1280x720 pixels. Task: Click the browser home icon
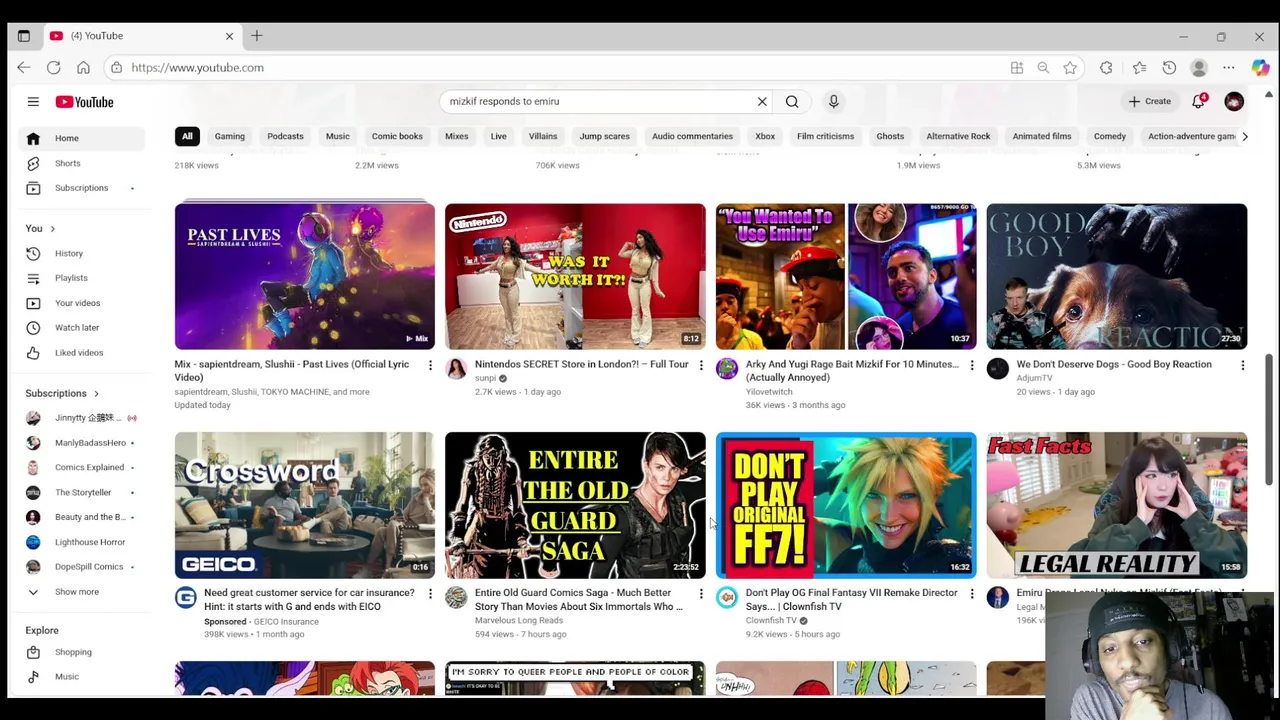tap(83, 67)
